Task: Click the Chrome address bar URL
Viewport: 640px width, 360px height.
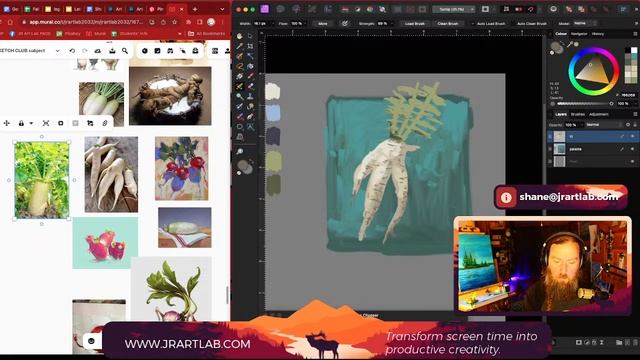Action: point(87,22)
